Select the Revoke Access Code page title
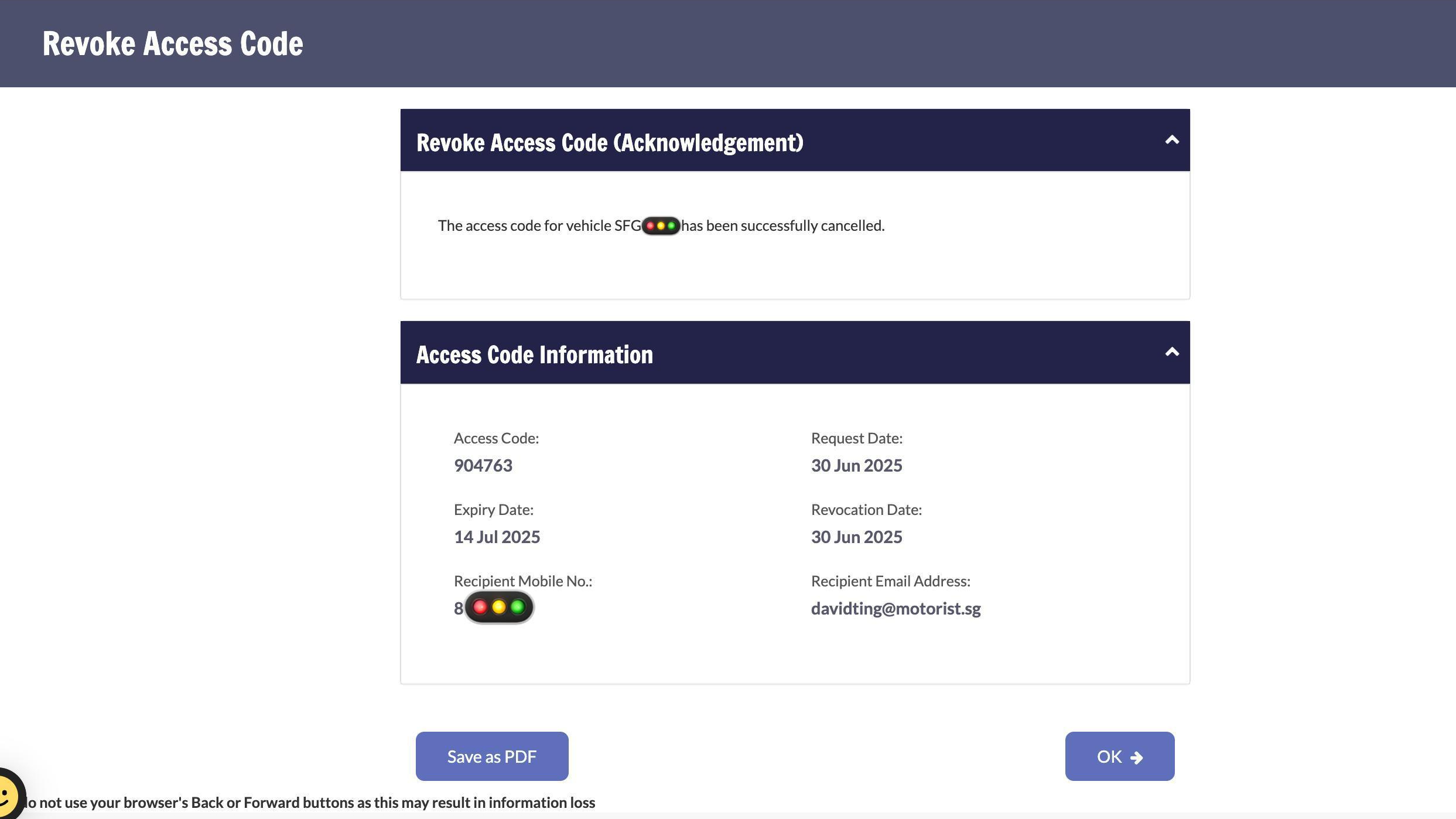Image resolution: width=1456 pixels, height=819 pixels. tap(173, 42)
